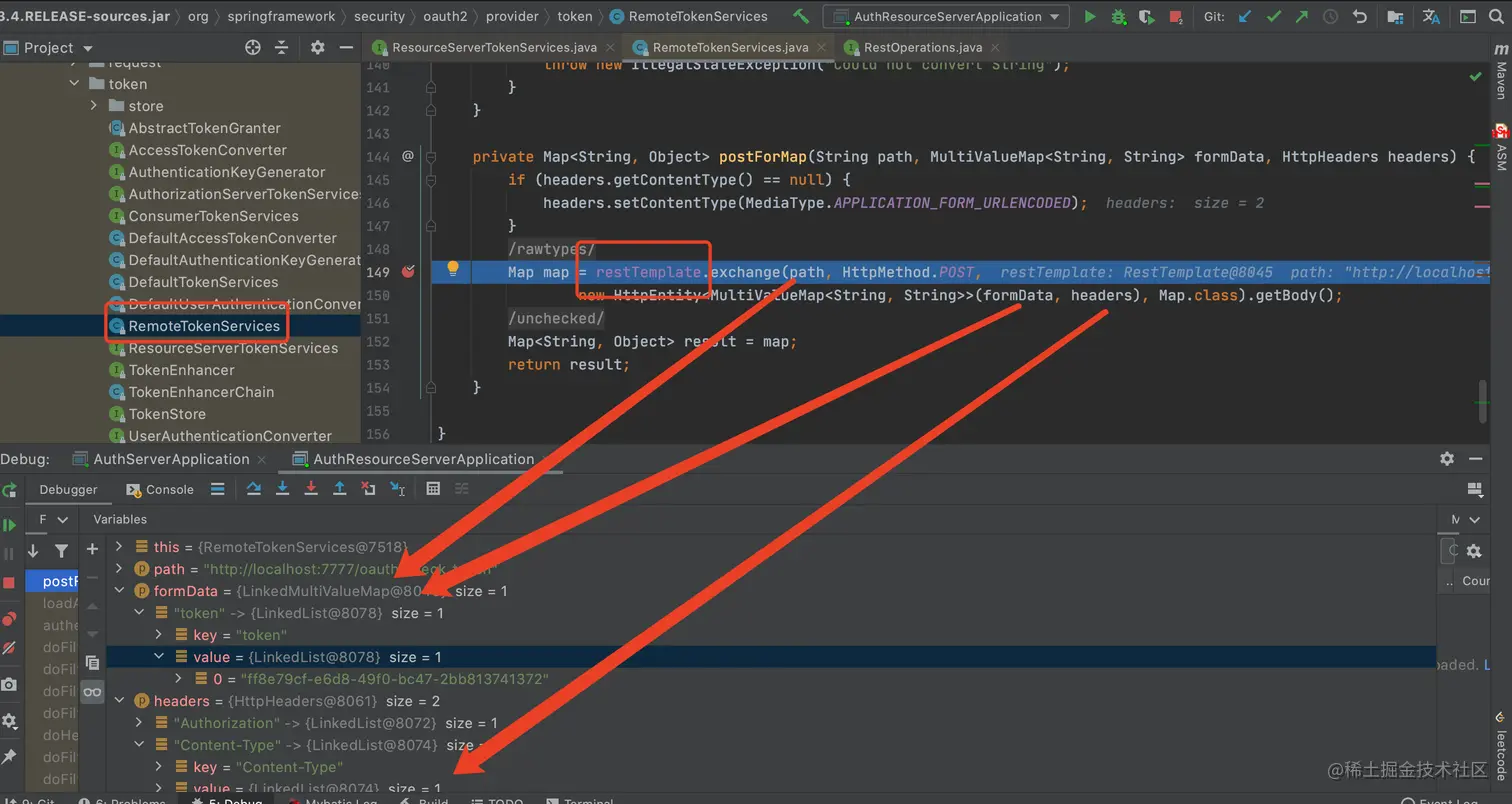Open the AuthResourceServerApplication run configuration dropdown
Screen dimensions: 1512x804
pyautogui.click(x=945, y=16)
